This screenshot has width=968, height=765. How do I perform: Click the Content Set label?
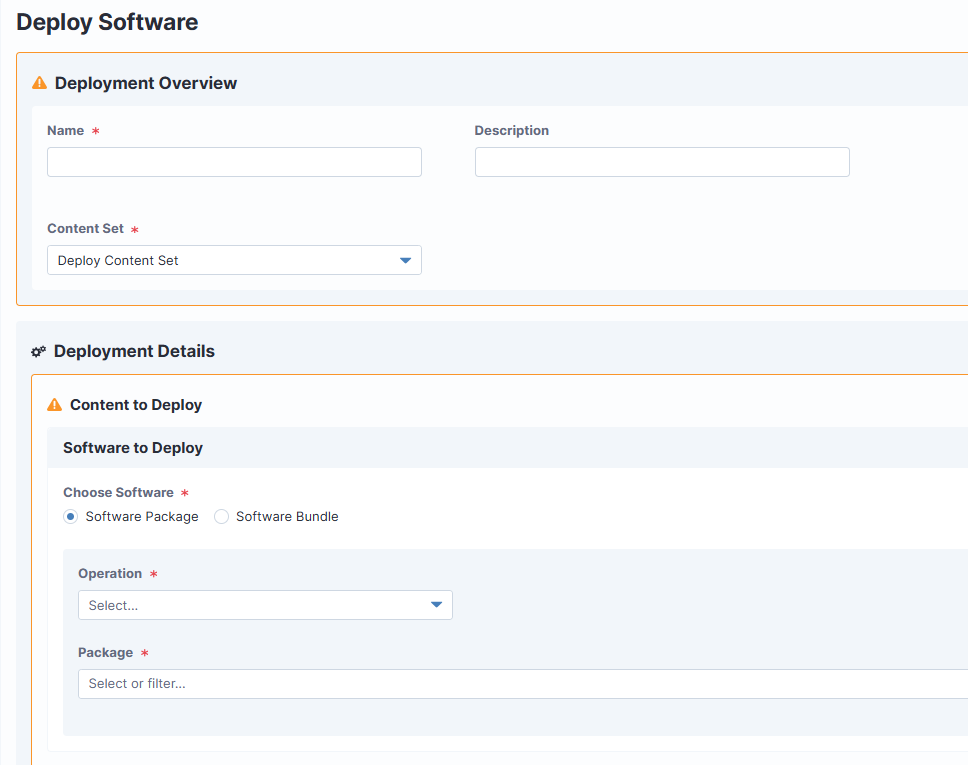pyautogui.click(x=86, y=228)
